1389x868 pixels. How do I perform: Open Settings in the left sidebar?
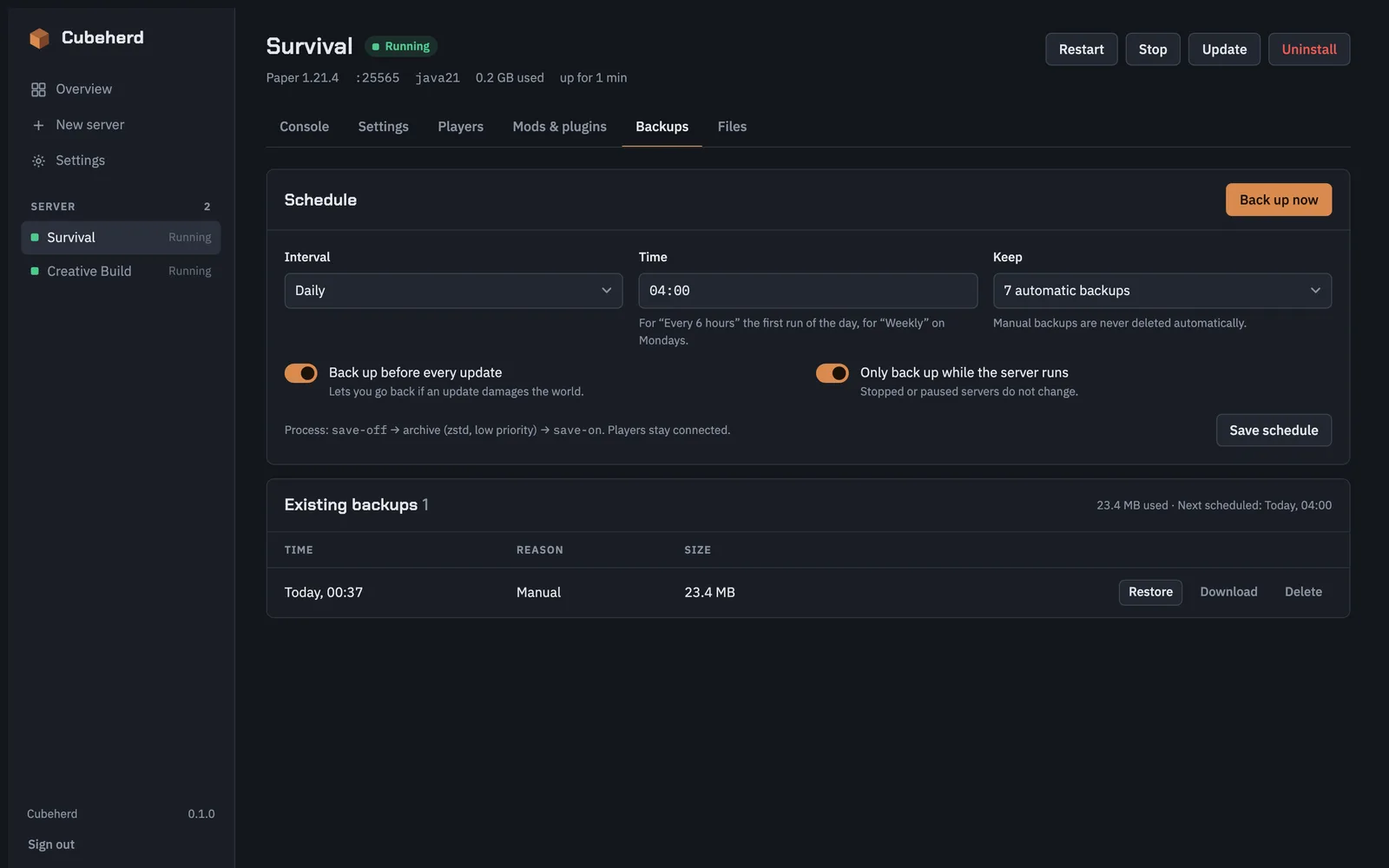121,161
